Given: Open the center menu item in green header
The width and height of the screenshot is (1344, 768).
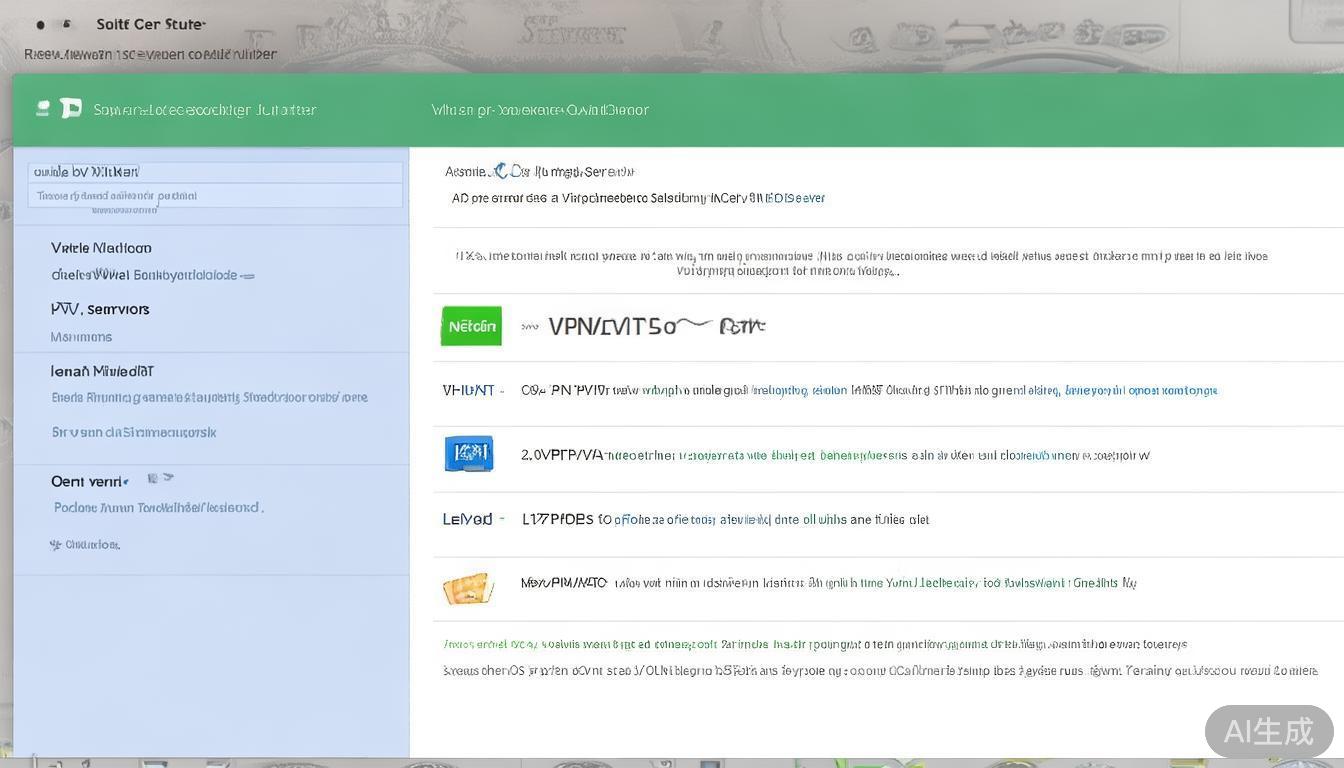Looking at the screenshot, I should pyautogui.click(x=540, y=110).
